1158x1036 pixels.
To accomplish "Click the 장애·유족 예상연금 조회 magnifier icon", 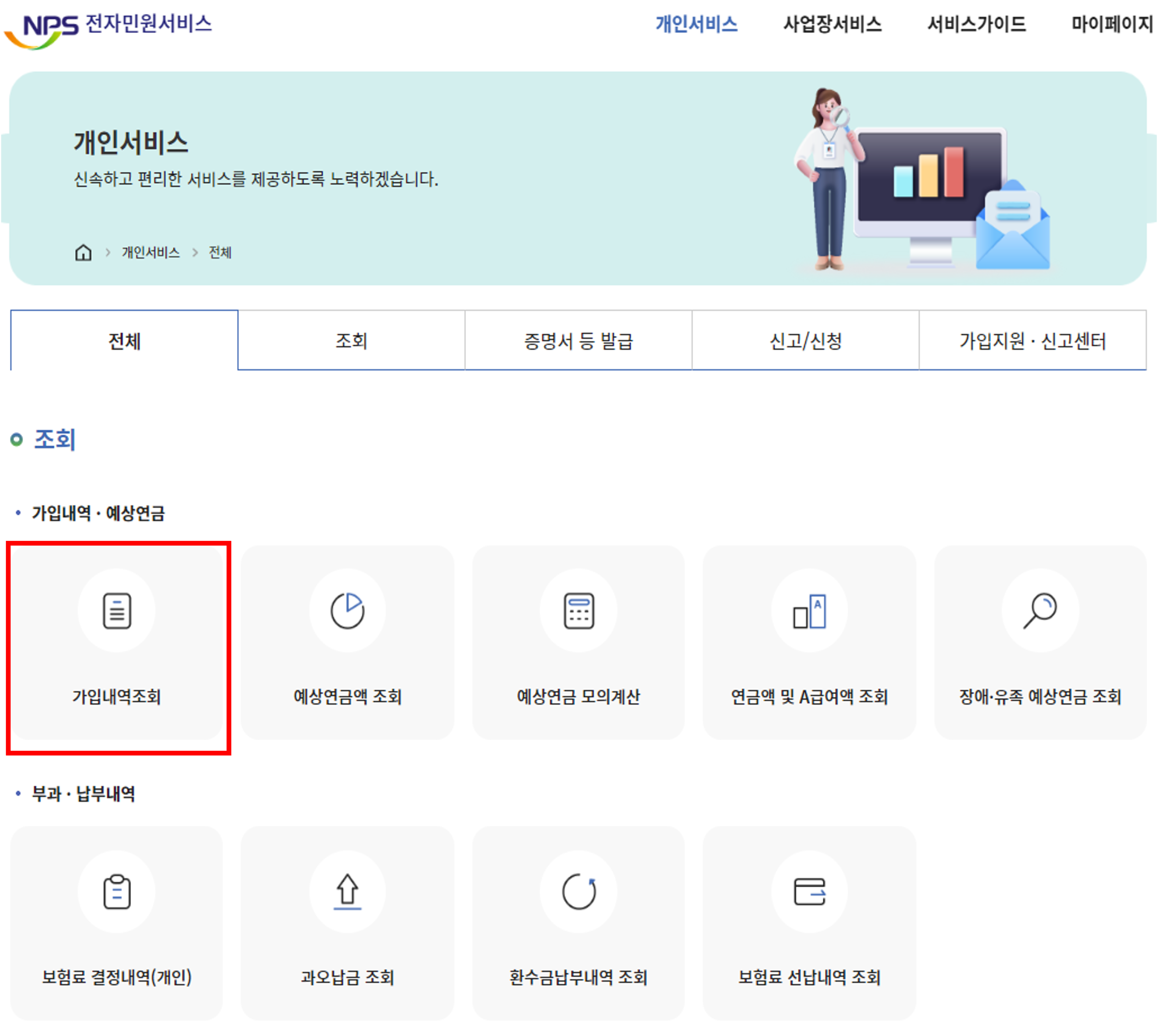I will coord(1040,611).
